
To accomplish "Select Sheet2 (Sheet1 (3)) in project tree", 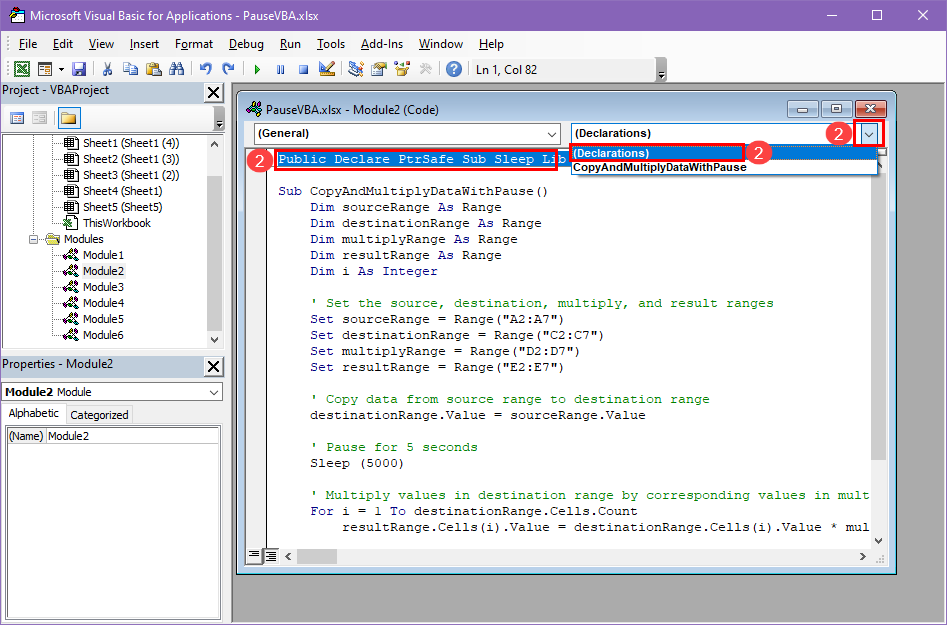I will pyautogui.click(x=131, y=159).
